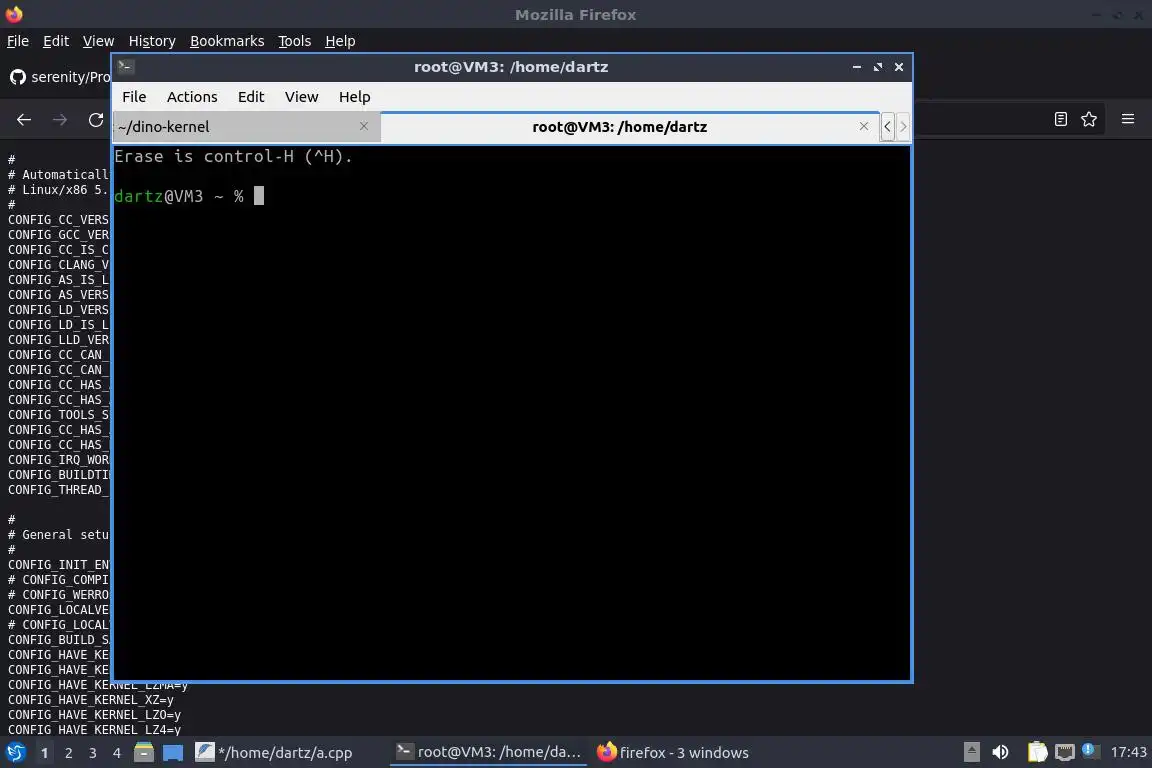Viewport: 1152px width, 768px height.
Task: Open the terminal View menu
Action: coord(301,97)
